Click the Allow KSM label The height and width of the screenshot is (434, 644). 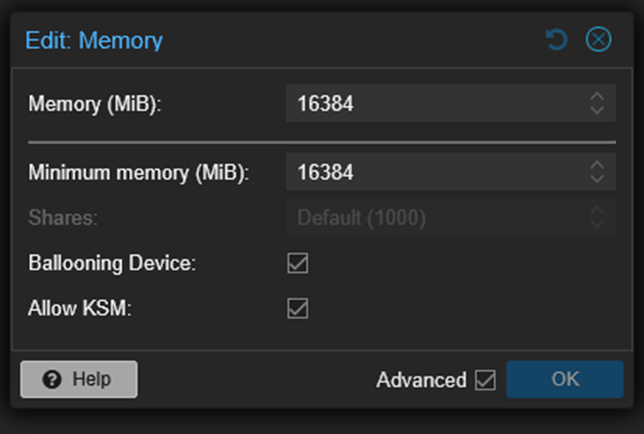coord(80,308)
